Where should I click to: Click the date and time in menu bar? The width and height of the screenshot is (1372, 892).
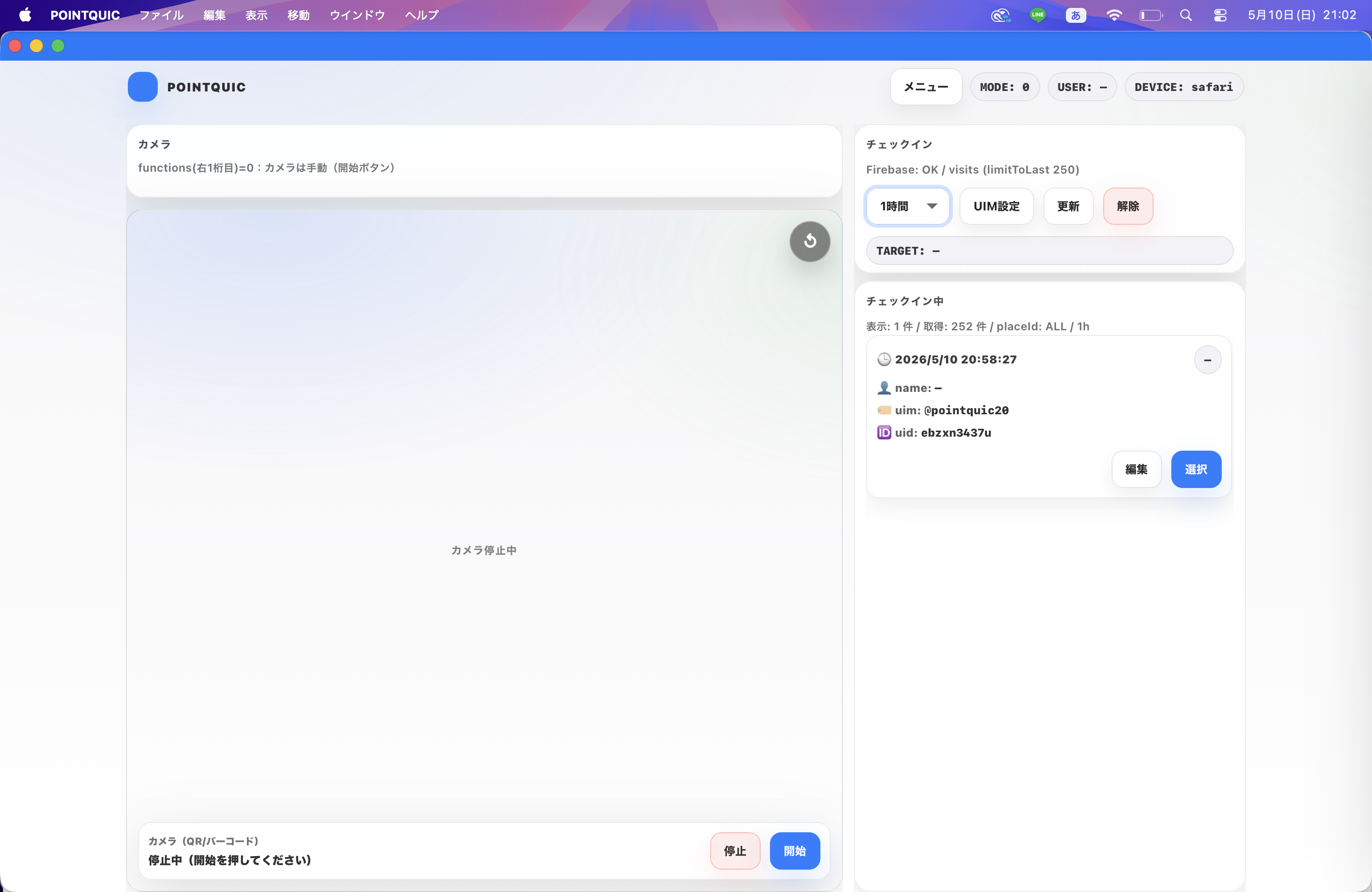click(x=1302, y=15)
